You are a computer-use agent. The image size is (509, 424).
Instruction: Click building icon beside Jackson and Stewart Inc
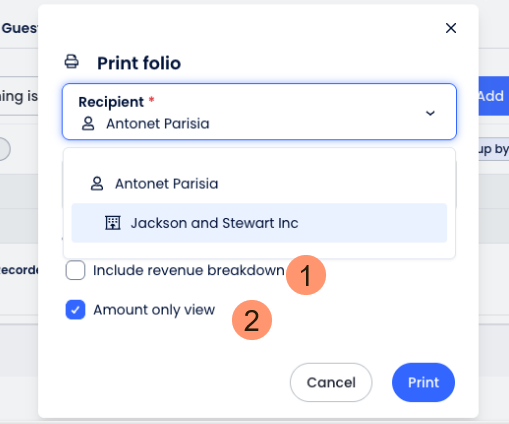pos(113,223)
